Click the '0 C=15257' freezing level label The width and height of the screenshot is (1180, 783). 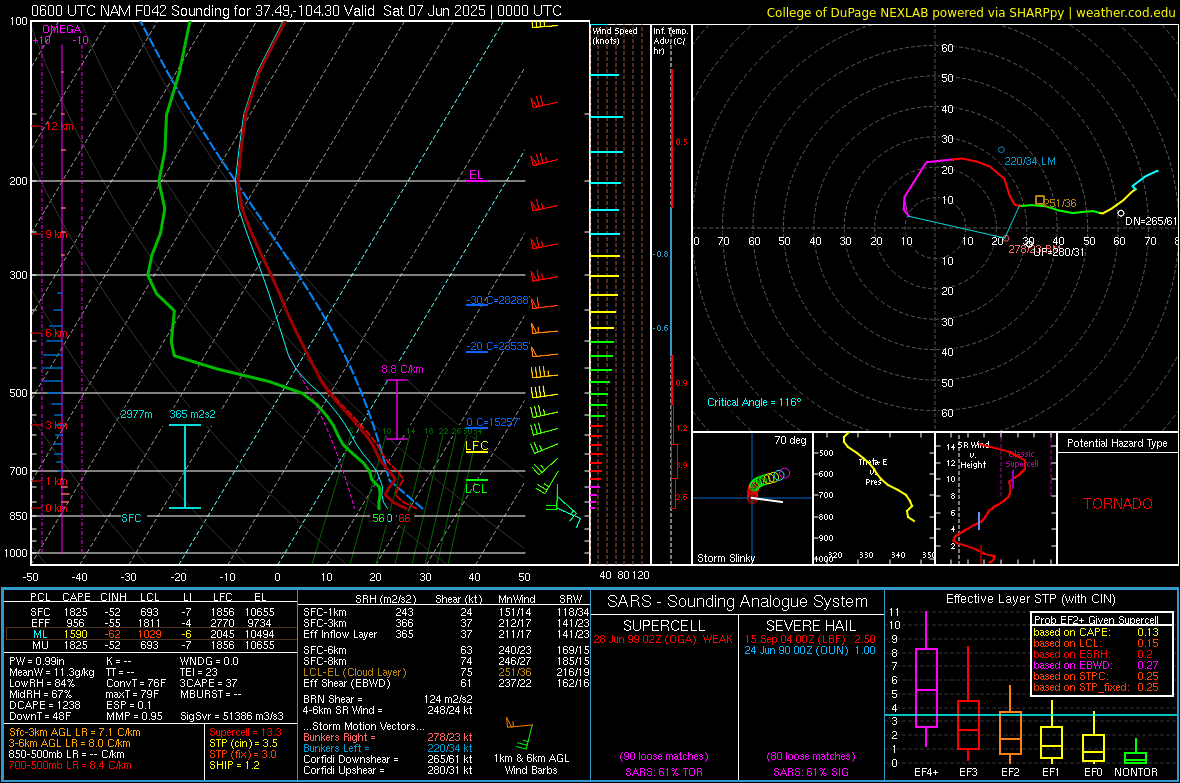493,422
